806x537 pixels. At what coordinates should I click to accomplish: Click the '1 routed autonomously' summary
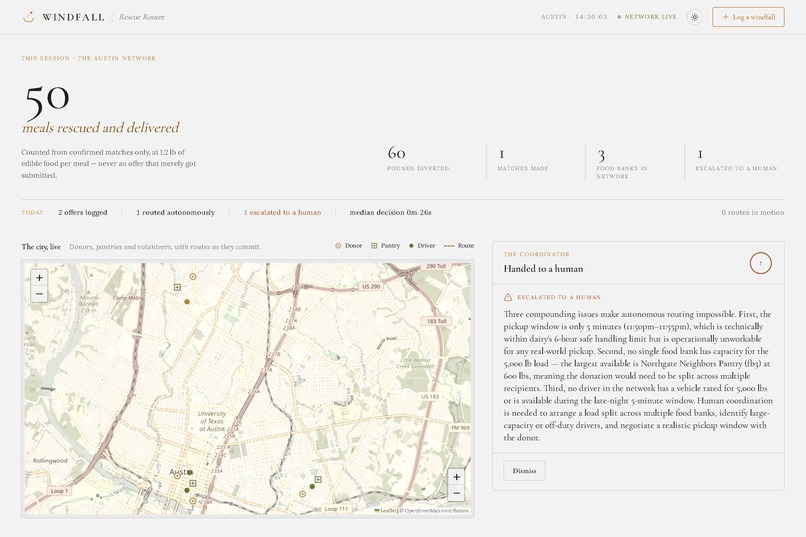point(175,212)
